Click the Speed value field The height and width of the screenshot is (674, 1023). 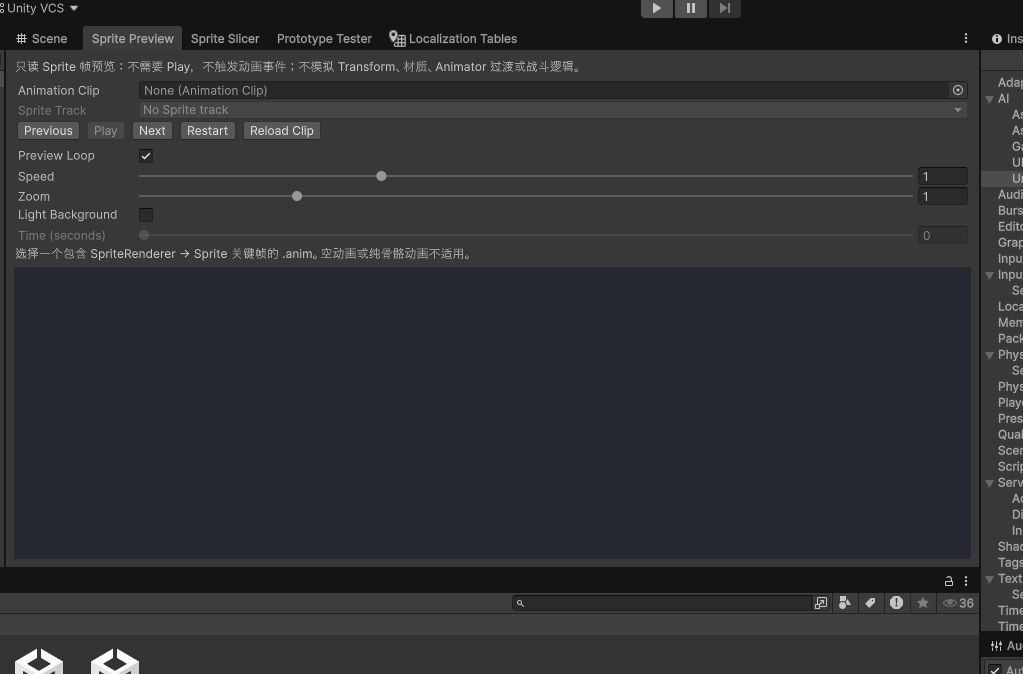(x=942, y=176)
